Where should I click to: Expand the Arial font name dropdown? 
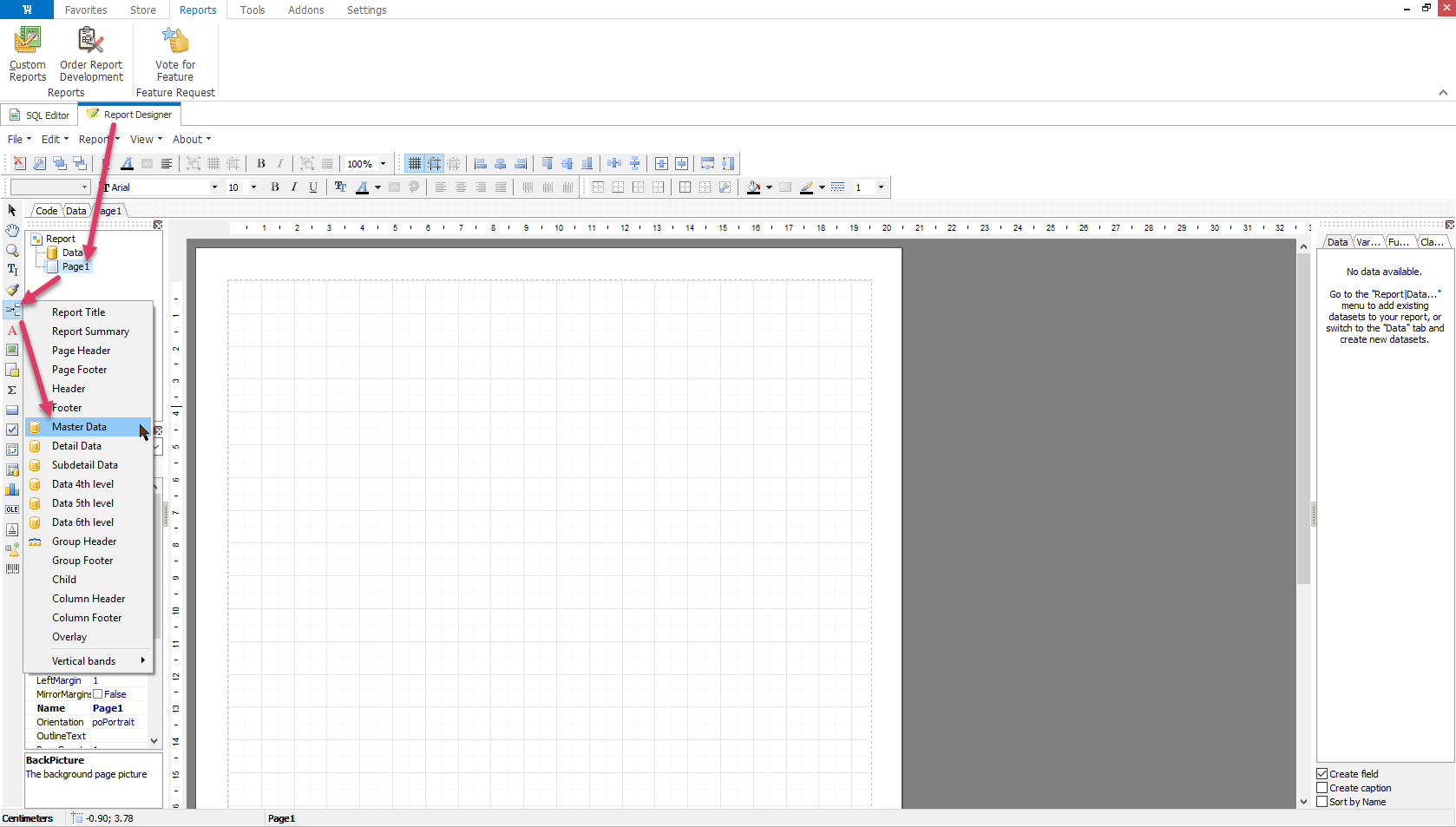(x=214, y=187)
